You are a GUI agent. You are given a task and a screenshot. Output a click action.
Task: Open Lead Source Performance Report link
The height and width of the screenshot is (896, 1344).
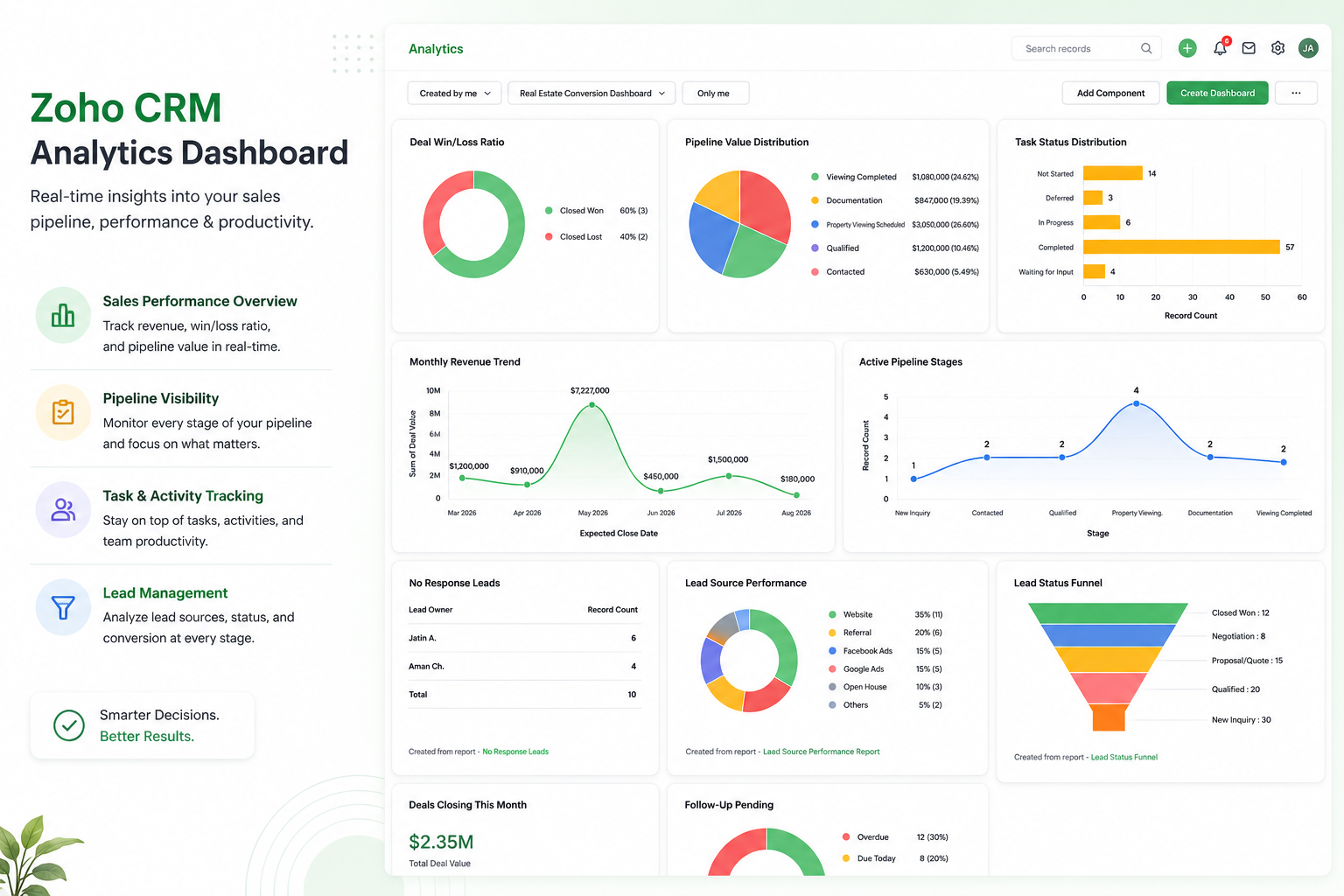(x=821, y=752)
